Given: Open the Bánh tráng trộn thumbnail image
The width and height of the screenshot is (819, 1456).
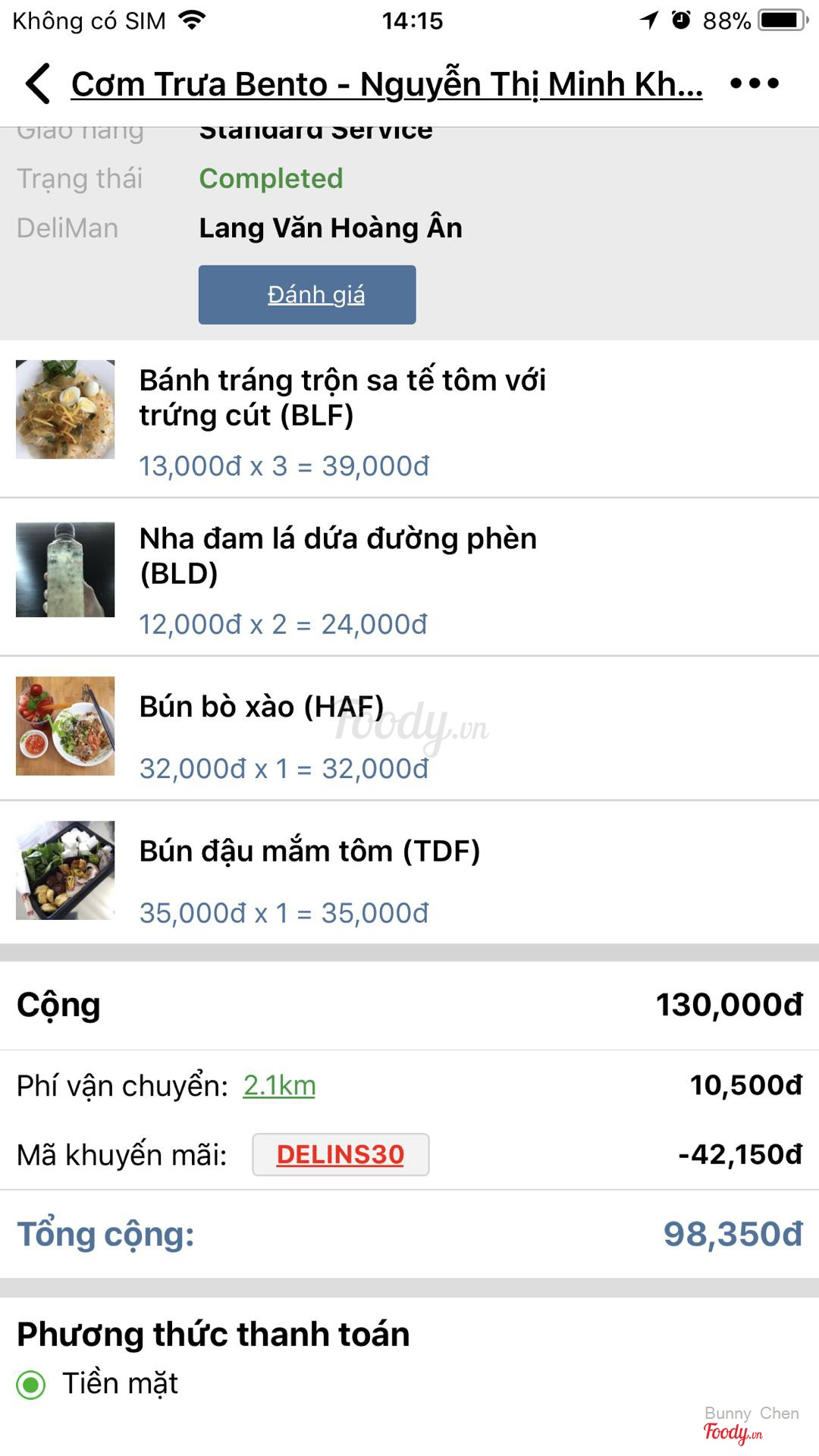Looking at the screenshot, I should (65, 409).
